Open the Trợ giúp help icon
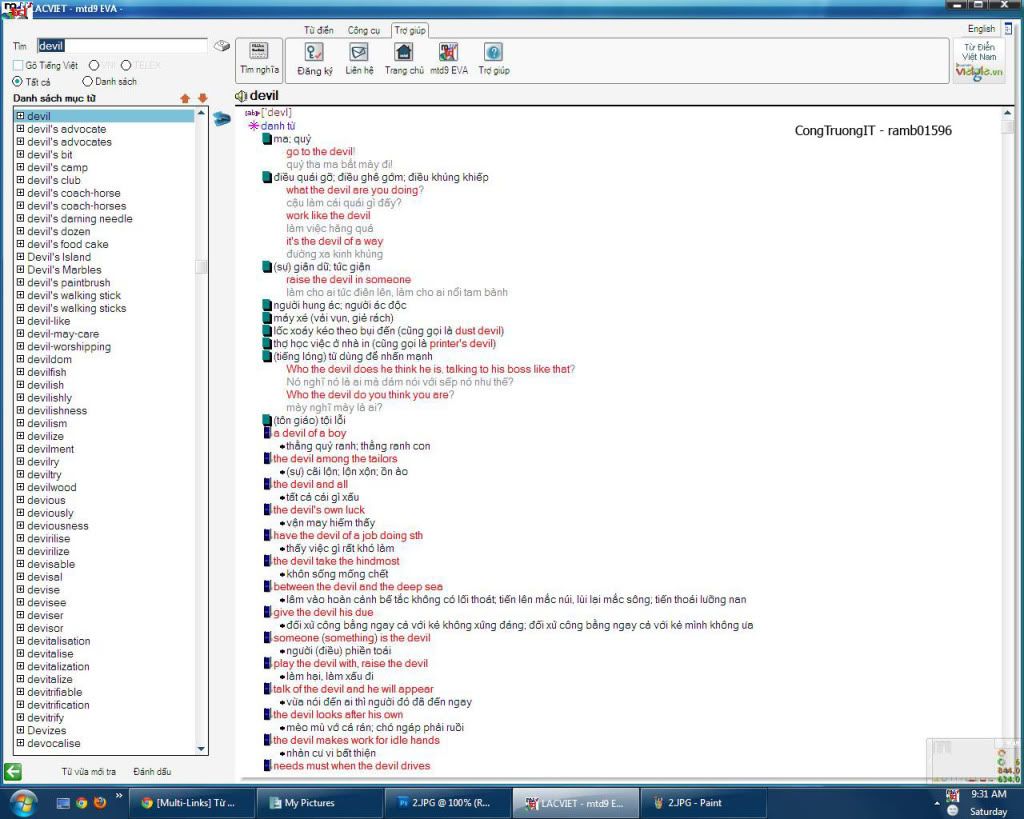The image size is (1024, 819). [x=493, y=52]
